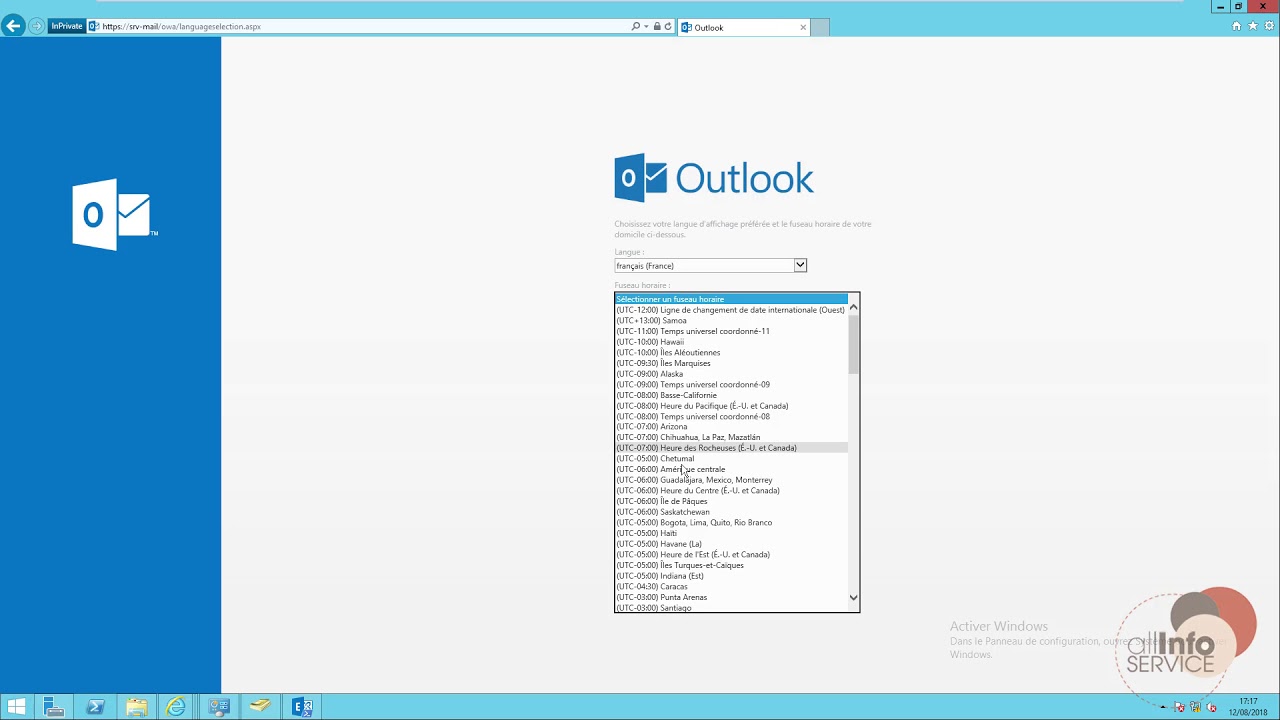Switch to Internet Explorer taskbar icon
1280x720 pixels.
[177, 707]
